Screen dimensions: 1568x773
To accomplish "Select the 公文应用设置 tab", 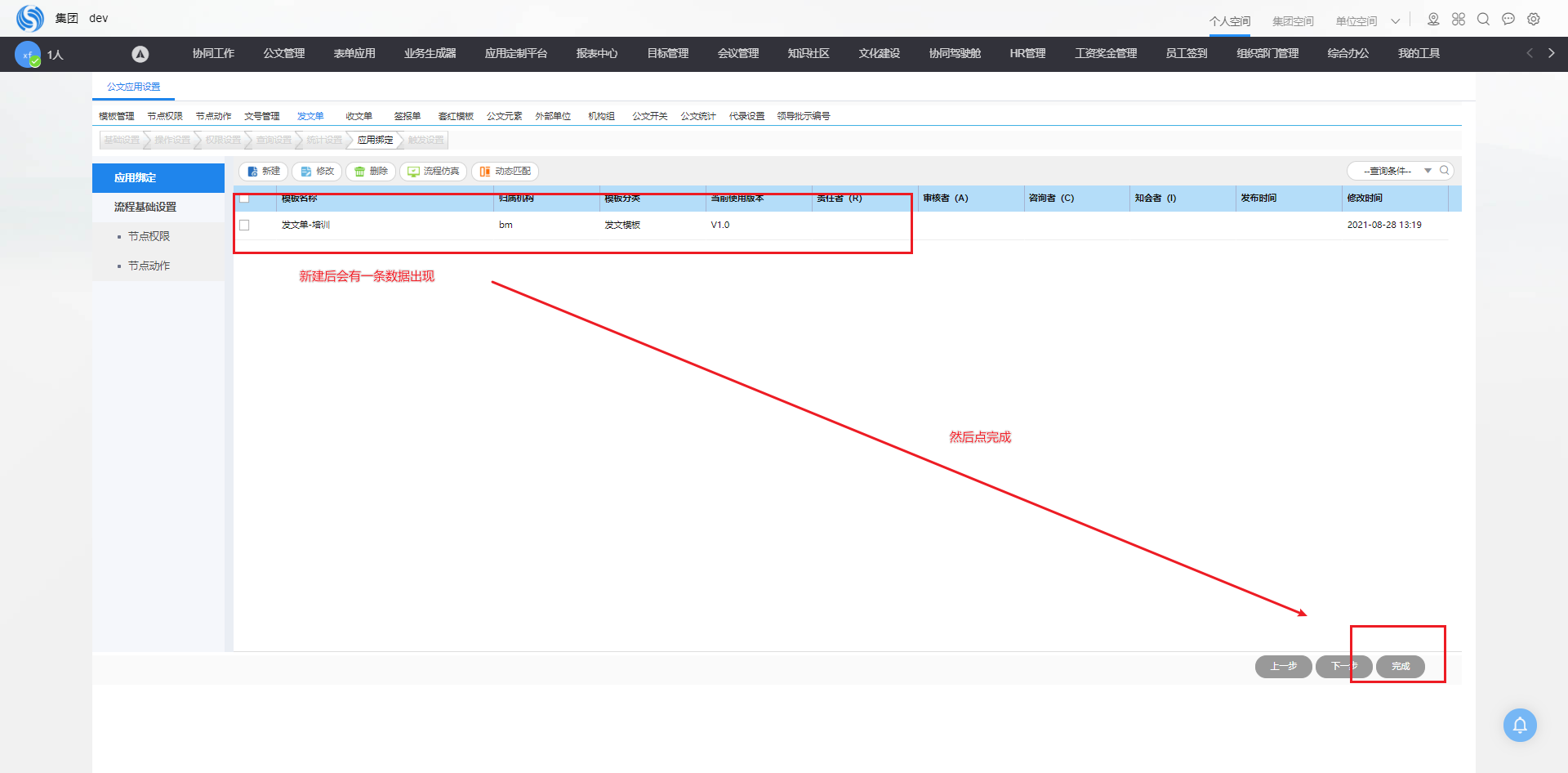I will tap(133, 87).
